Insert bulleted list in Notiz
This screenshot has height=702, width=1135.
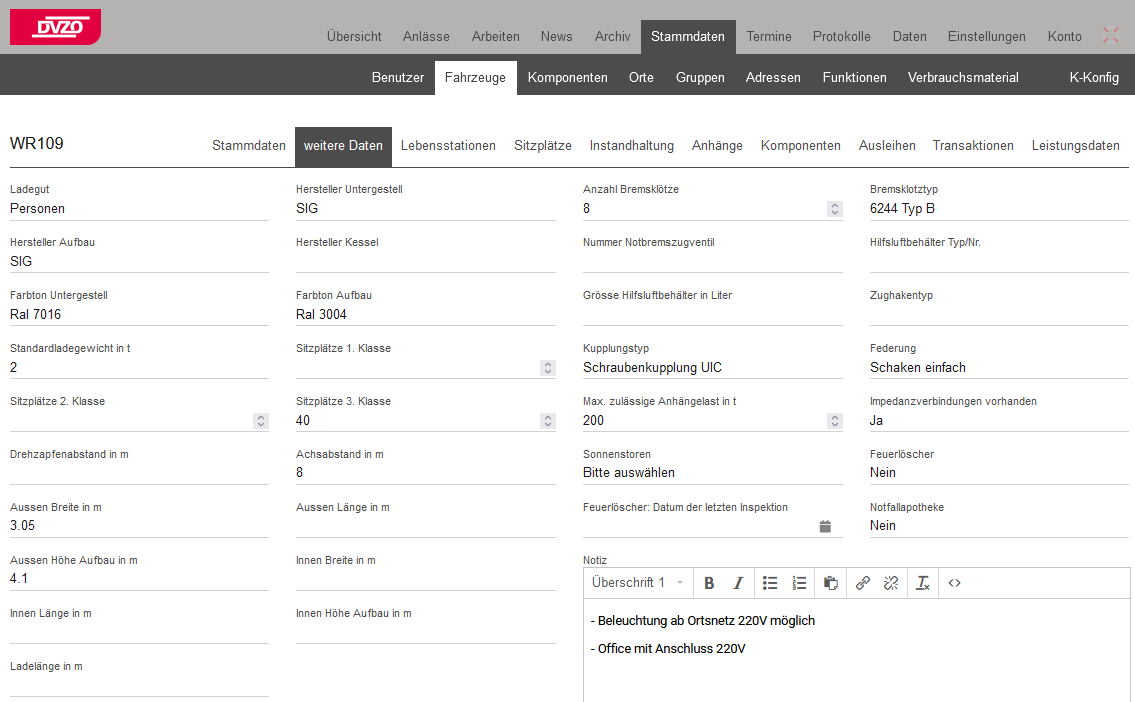coord(770,583)
